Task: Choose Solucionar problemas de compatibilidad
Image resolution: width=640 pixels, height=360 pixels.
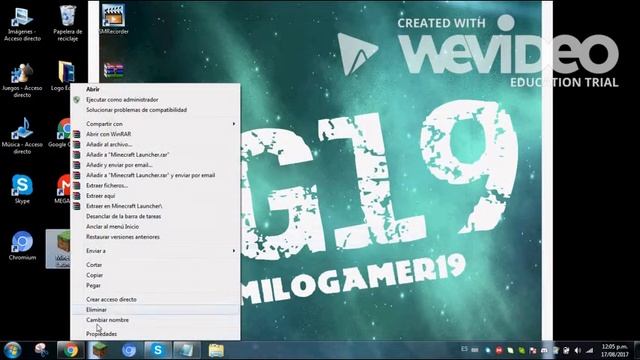Action: 156,110
